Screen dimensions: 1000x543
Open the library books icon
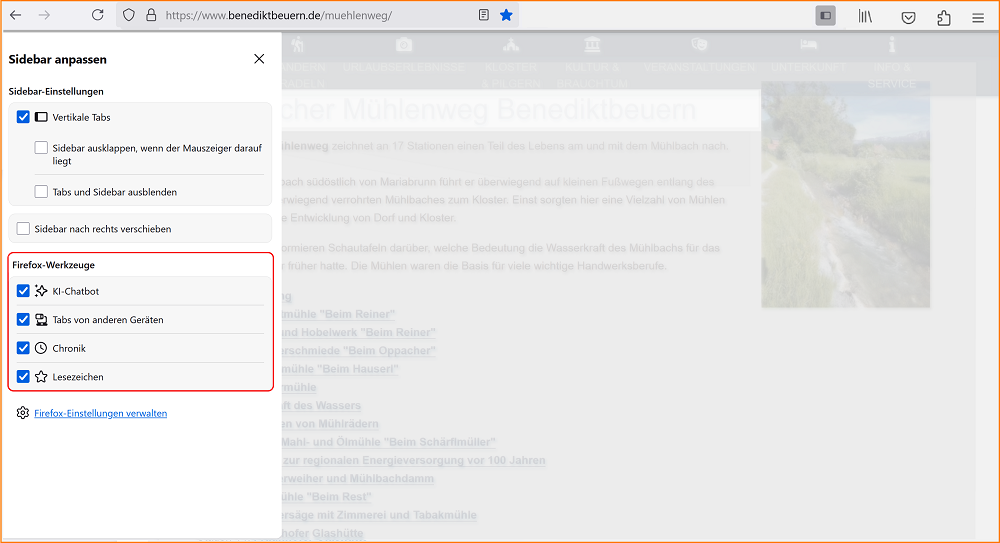[x=865, y=17]
